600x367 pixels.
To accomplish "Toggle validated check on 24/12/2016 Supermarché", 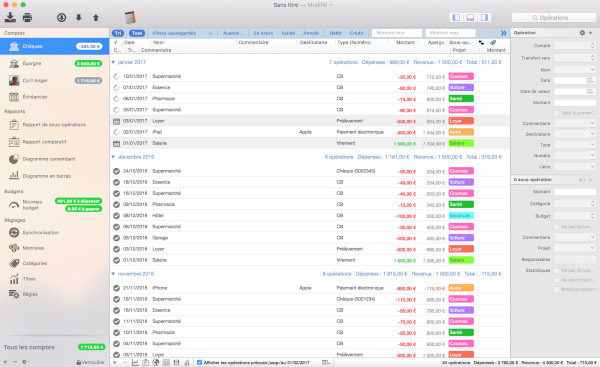I will 116,171.
